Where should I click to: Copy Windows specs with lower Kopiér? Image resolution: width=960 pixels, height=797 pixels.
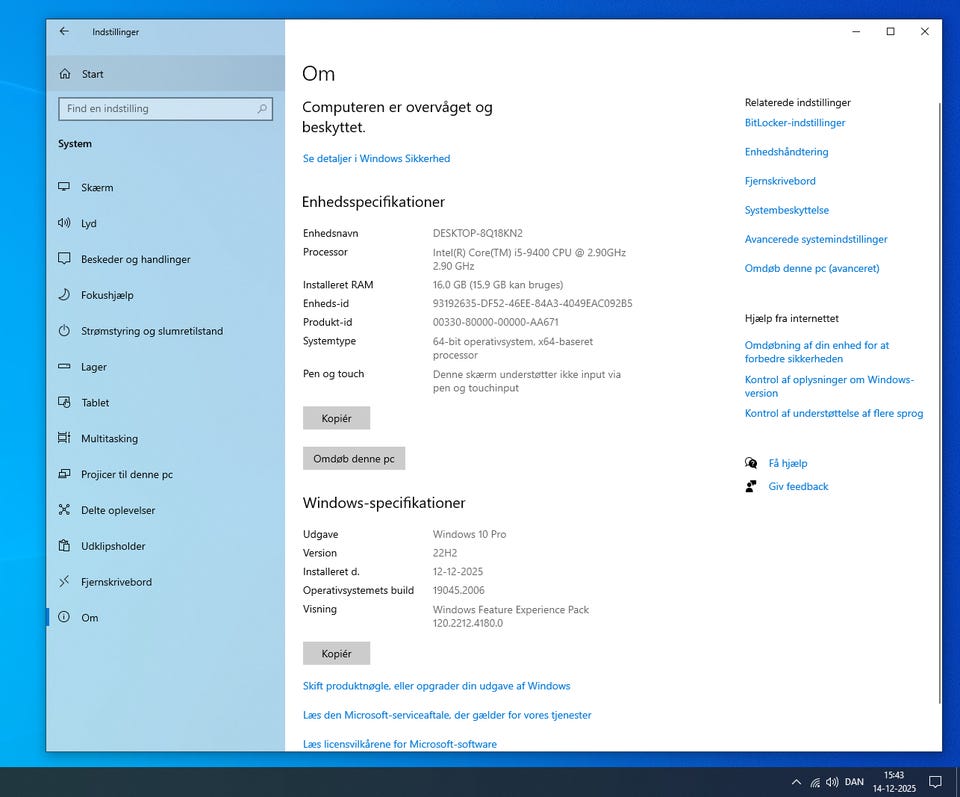pyautogui.click(x=336, y=653)
